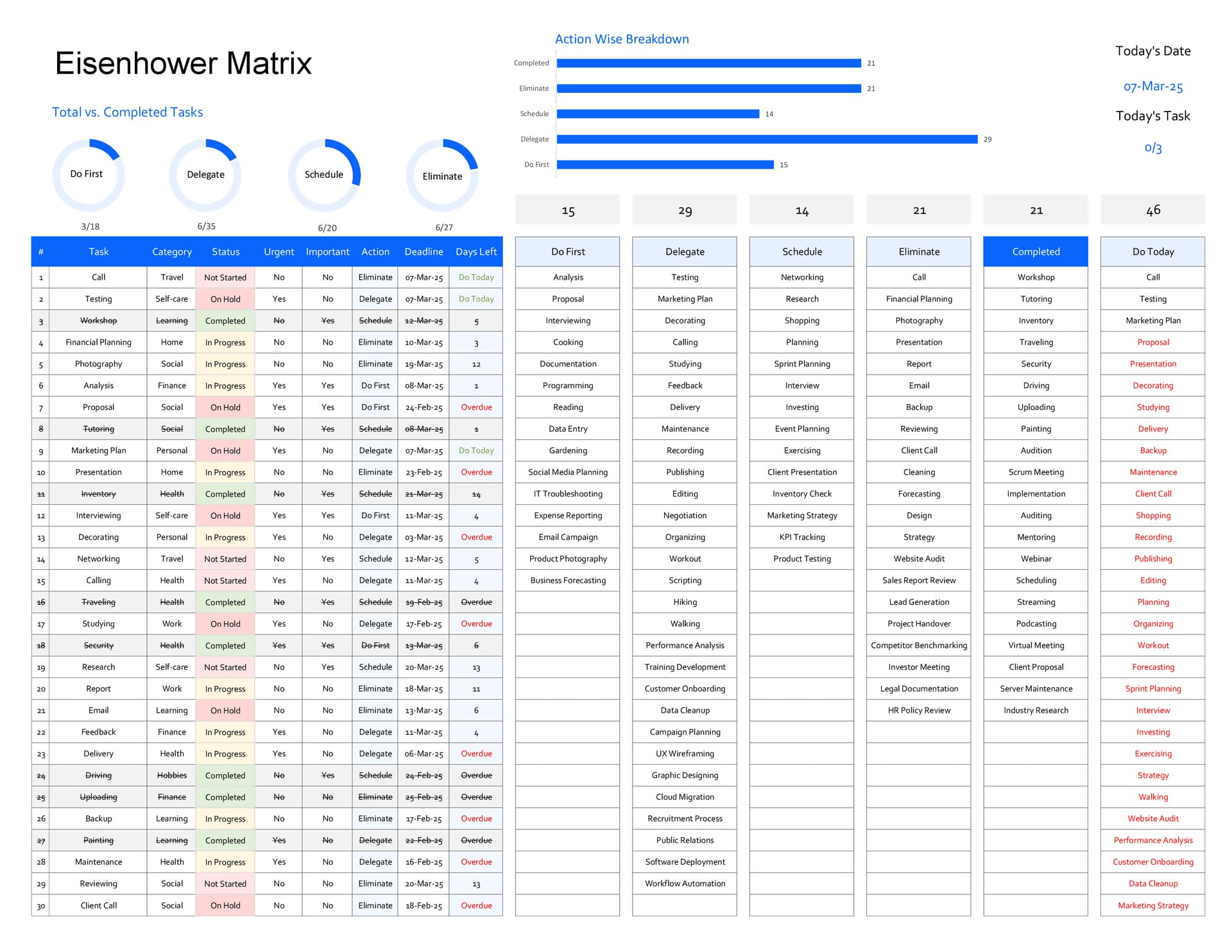Screen dimensions: 1232x952
Task: Click the Status column header
Action: (225, 251)
